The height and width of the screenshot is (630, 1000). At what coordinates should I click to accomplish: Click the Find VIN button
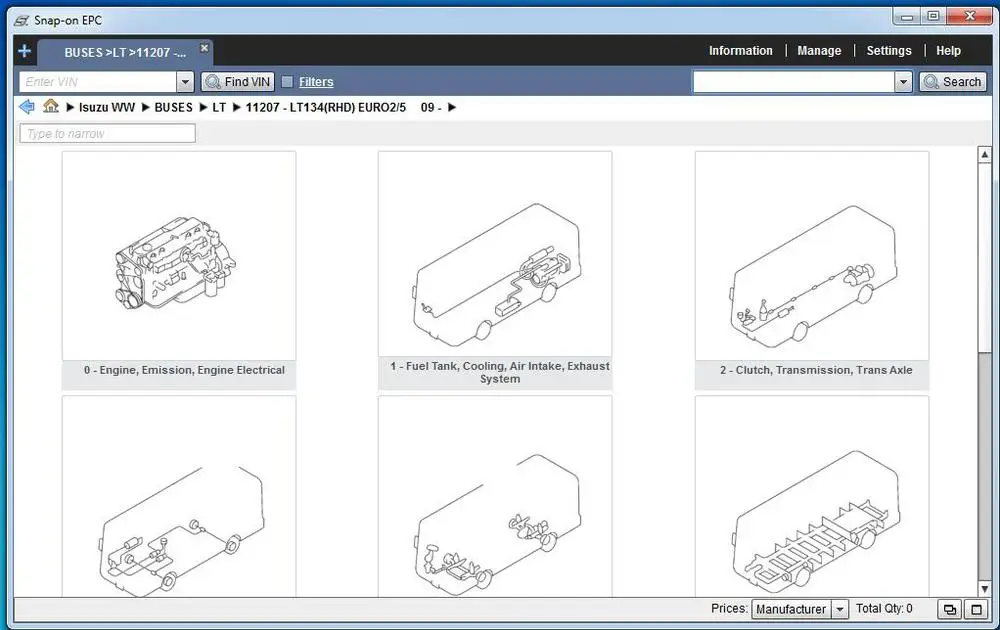tap(238, 82)
